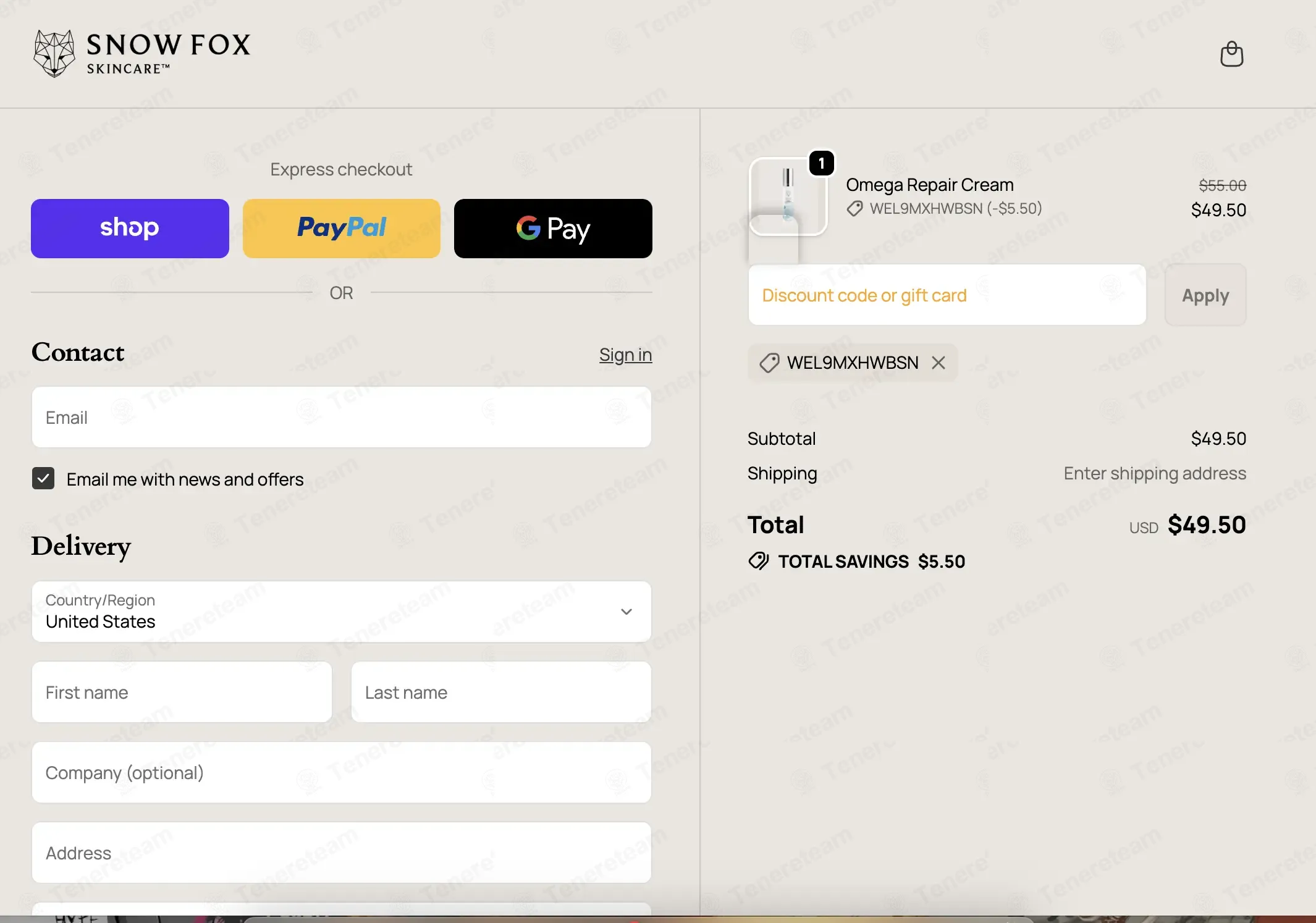Check out with Shop Pay
Screen dimensions: 1316x923
130,229
